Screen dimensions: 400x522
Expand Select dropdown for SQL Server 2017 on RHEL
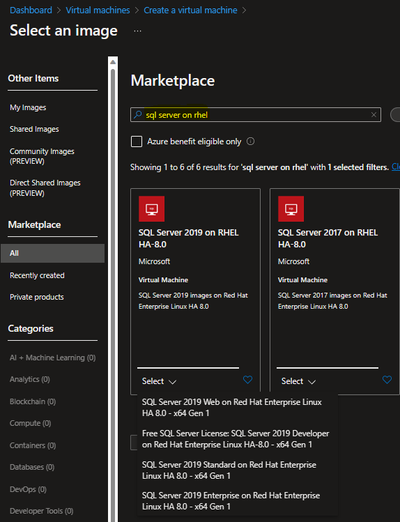(298, 381)
